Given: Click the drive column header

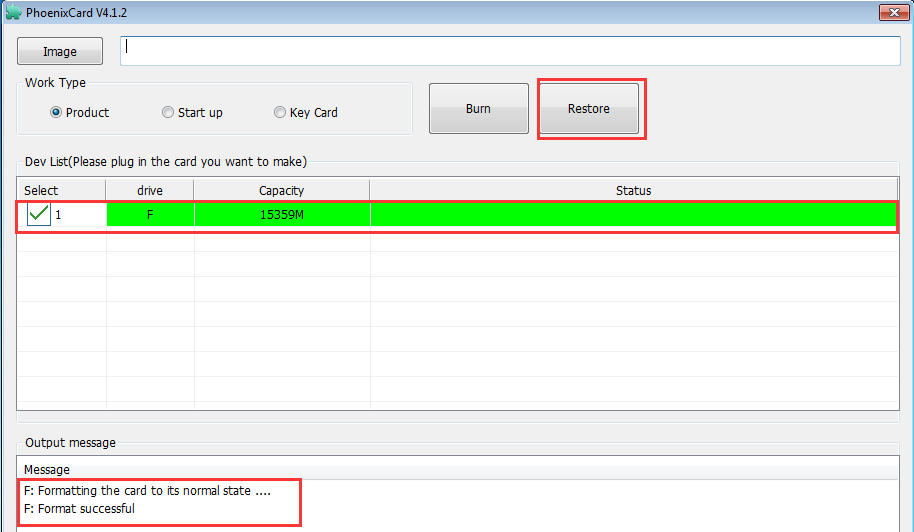Looking at the screenshot, I should [x=150, y=191].
